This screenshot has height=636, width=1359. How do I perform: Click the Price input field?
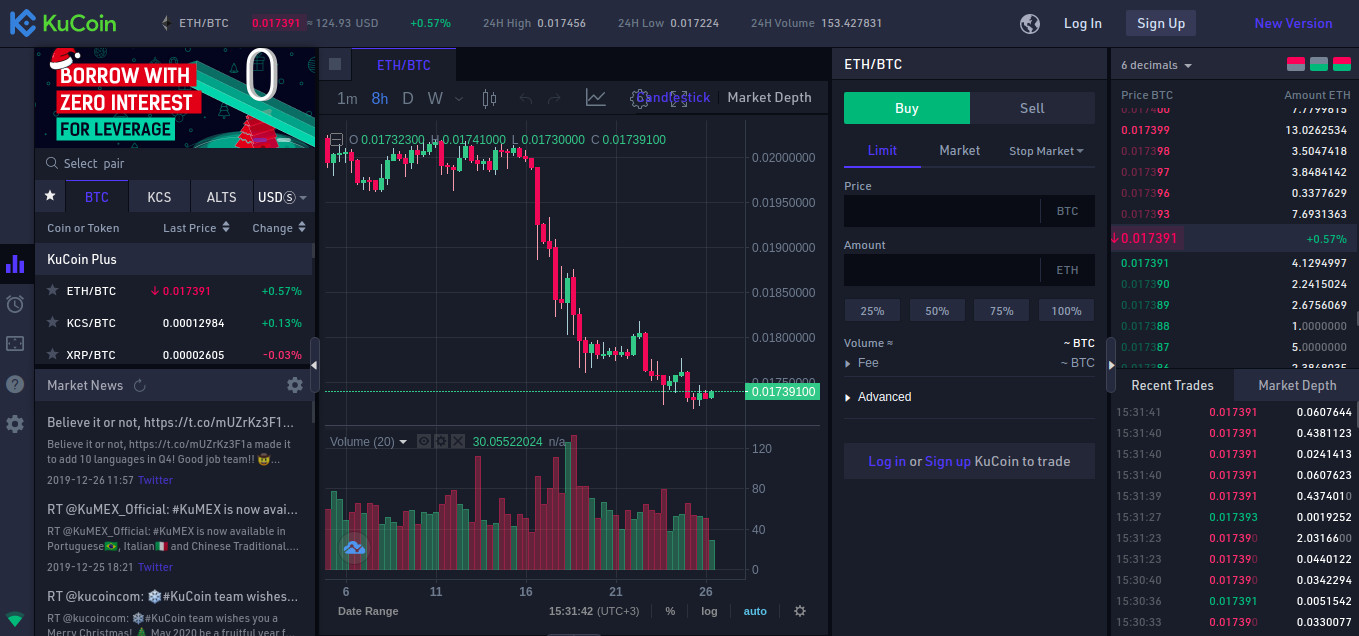[942, 211]
